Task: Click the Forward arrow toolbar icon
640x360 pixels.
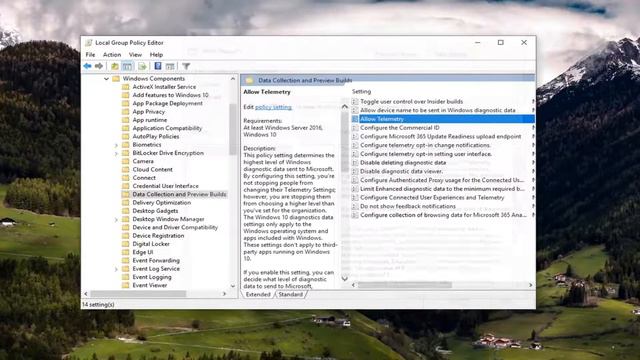Action: point(99,66)
